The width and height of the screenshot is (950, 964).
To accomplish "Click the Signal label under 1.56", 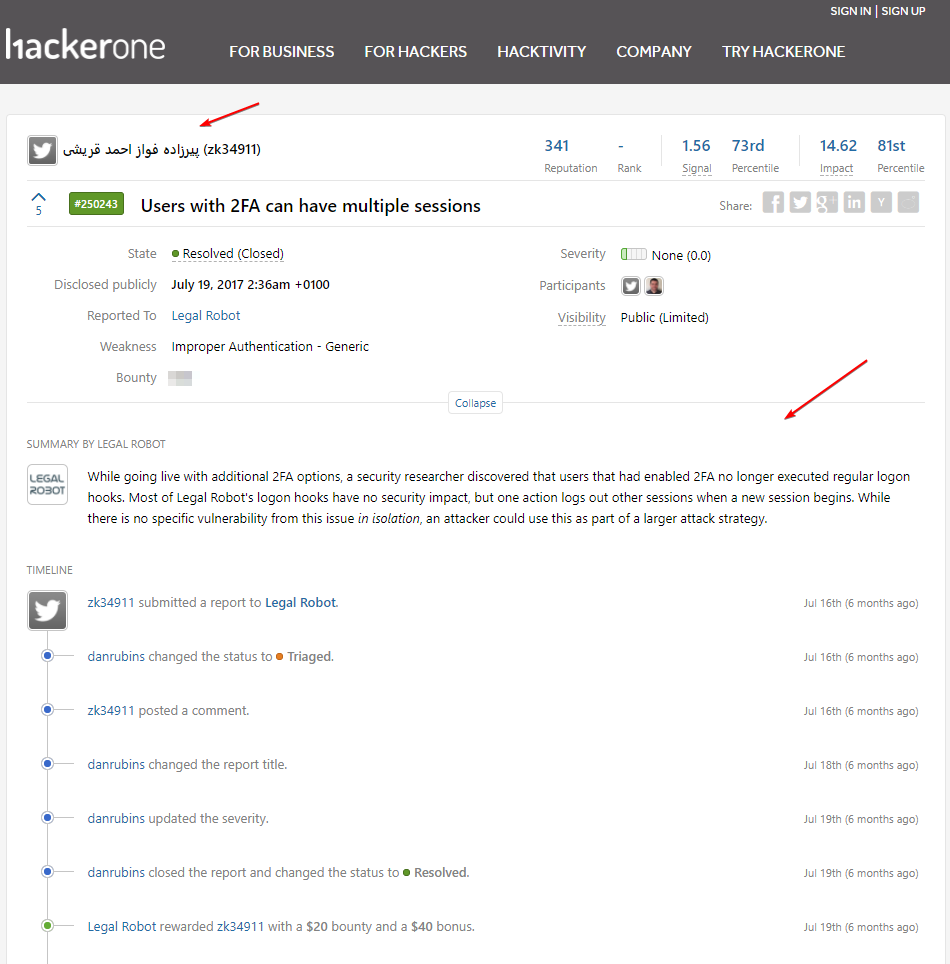I will point(697,168).
